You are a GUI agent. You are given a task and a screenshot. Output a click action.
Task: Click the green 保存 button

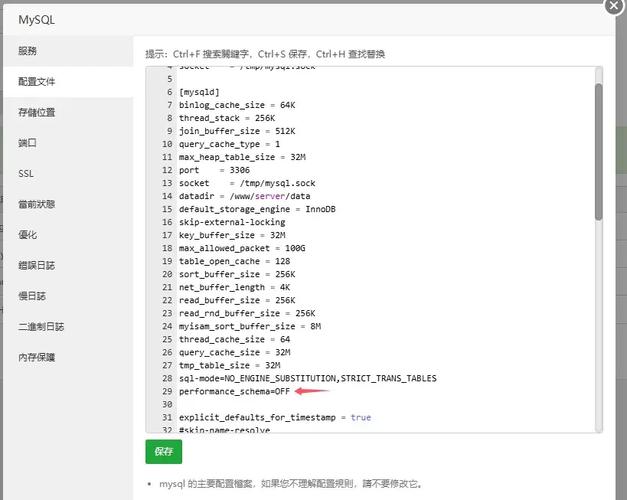click(x=164, y=452)
